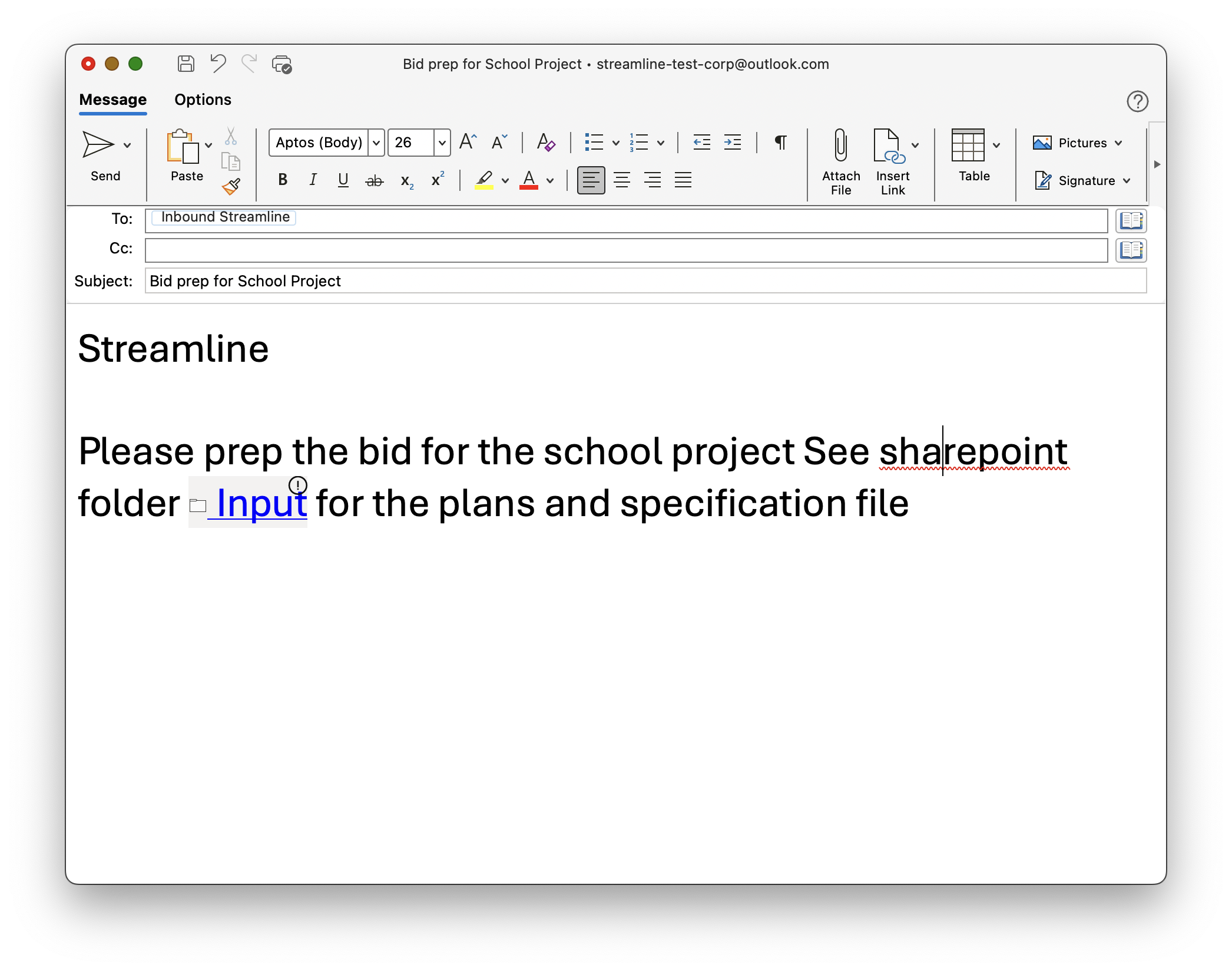Click the Copy icon below scissors
This screenshot has width=1232, height=971.
click(231, 161)
